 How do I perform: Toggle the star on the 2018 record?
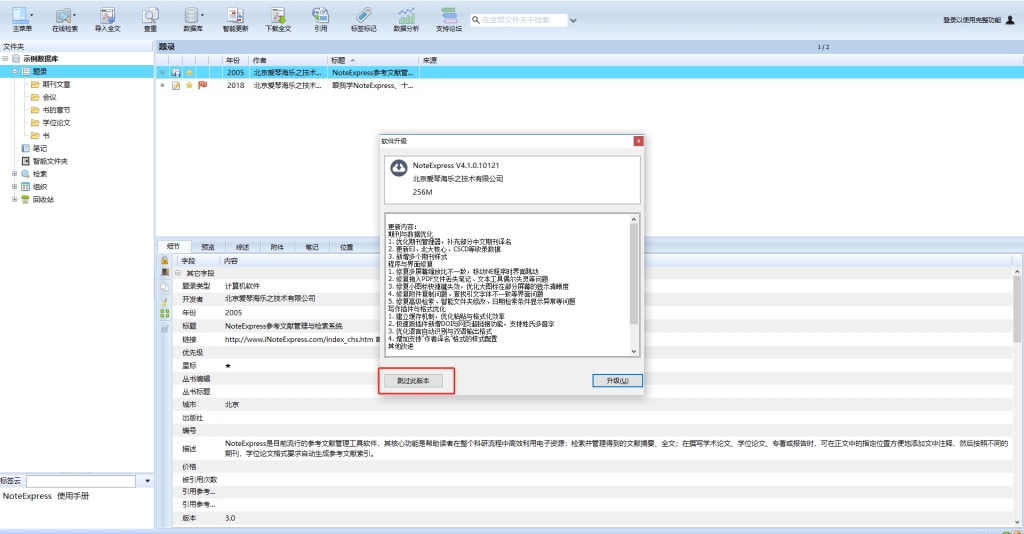pyautogui.click(x=189, y=86)
